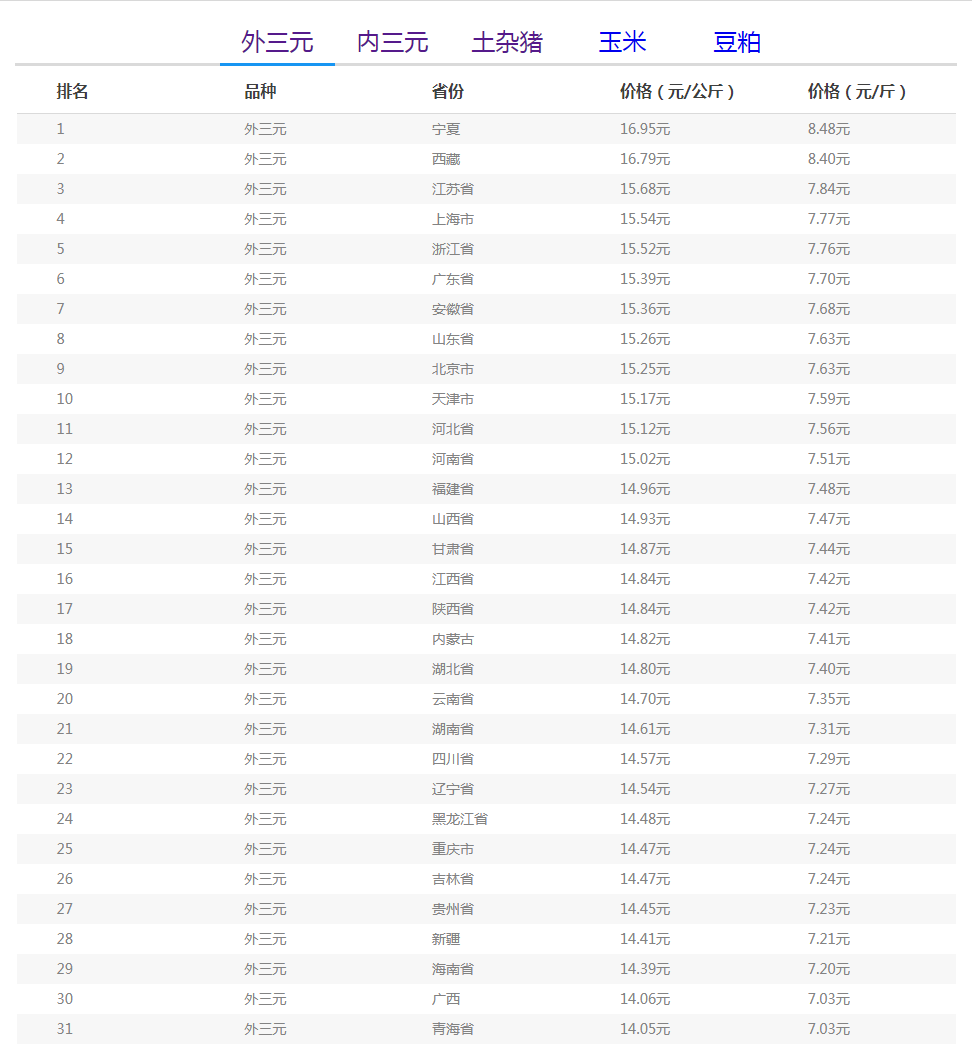
Task: Open the 内三元 tab
Action: (392, 42)
